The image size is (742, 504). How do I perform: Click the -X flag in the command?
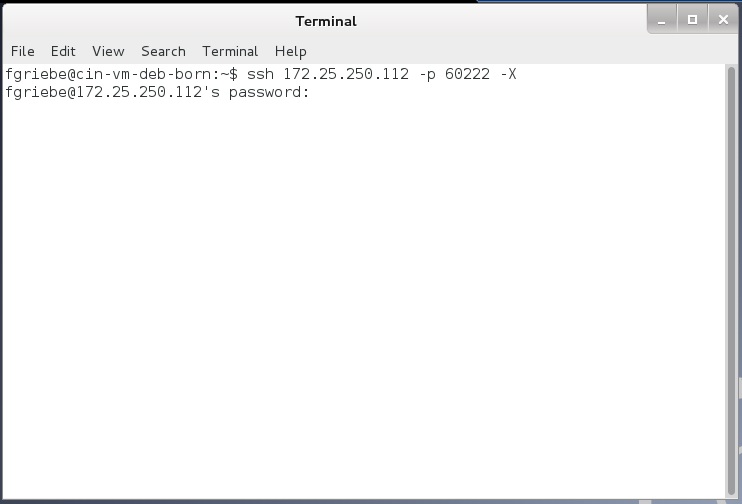point(508,74)
